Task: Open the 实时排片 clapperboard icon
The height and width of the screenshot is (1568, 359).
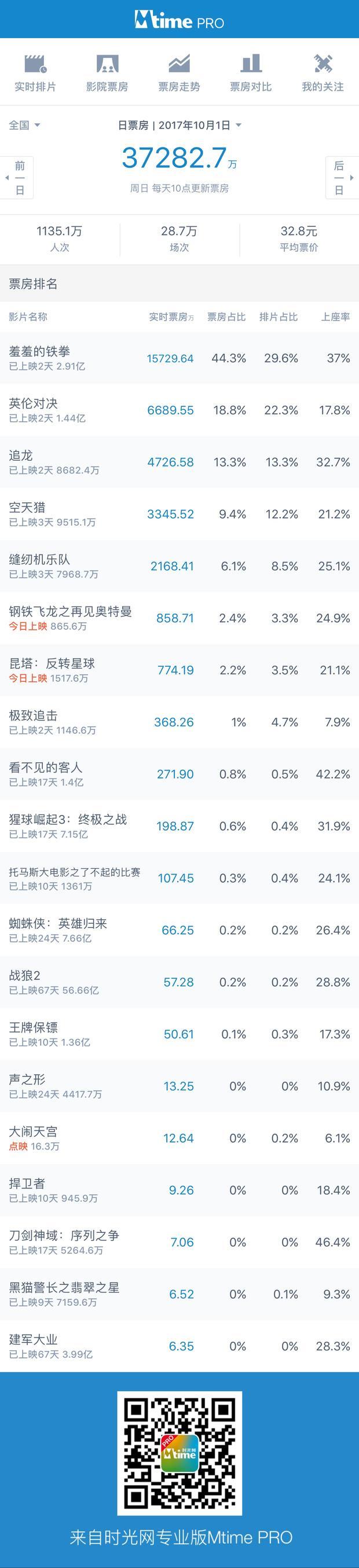Action: point(35,63)
